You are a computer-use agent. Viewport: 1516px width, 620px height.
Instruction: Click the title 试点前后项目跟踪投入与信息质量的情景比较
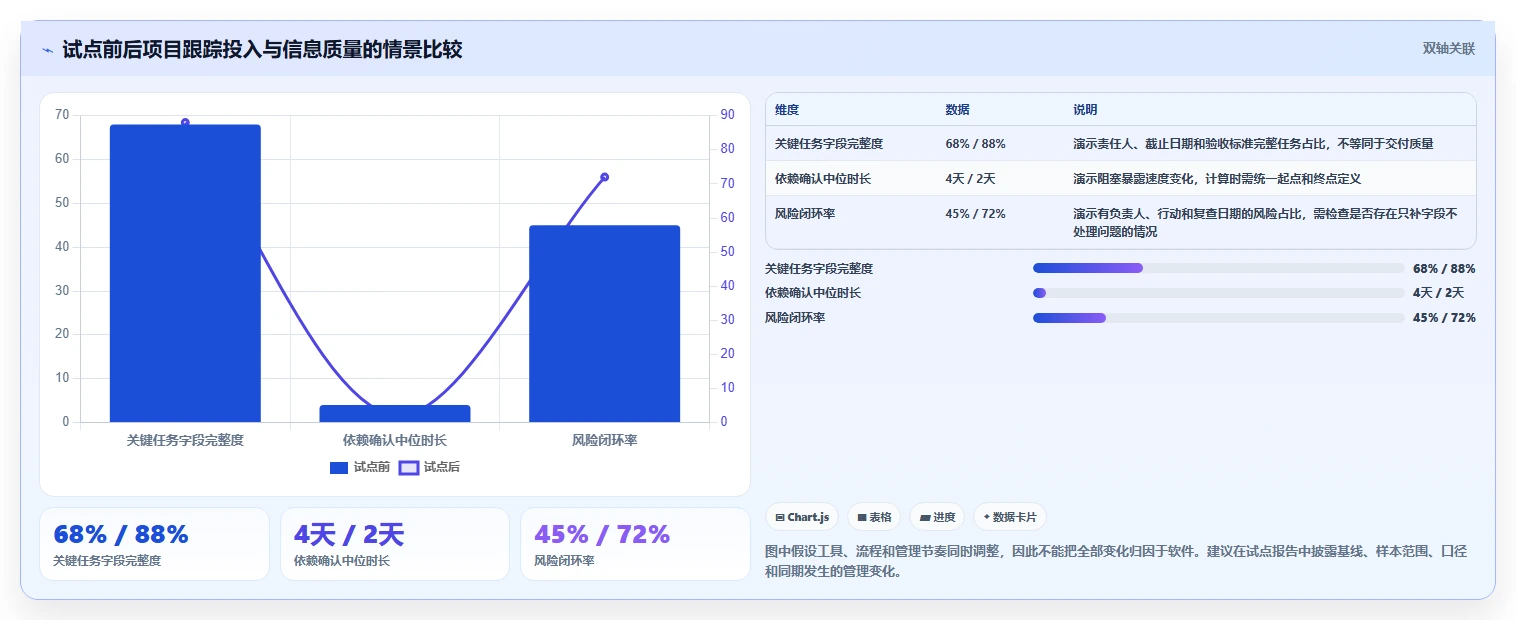(x=262, y=50)
